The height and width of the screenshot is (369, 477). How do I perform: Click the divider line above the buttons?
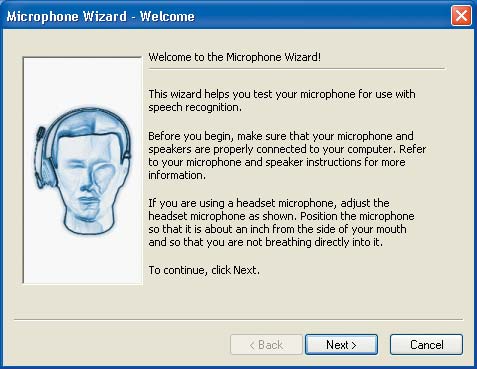(x=239, y=320)
